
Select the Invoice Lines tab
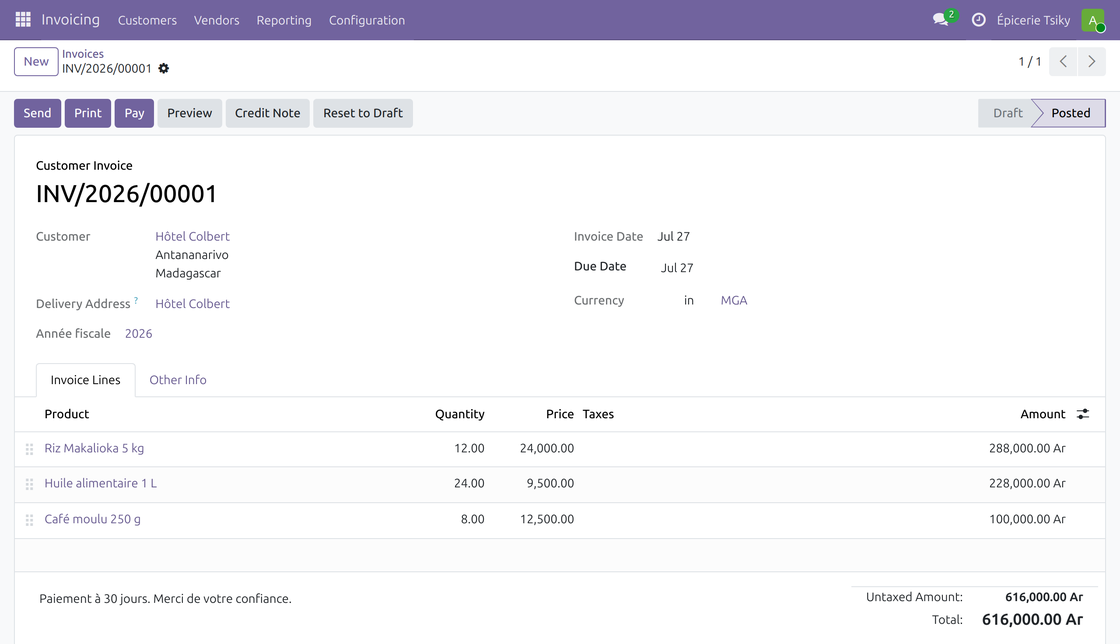coord(86,380)
